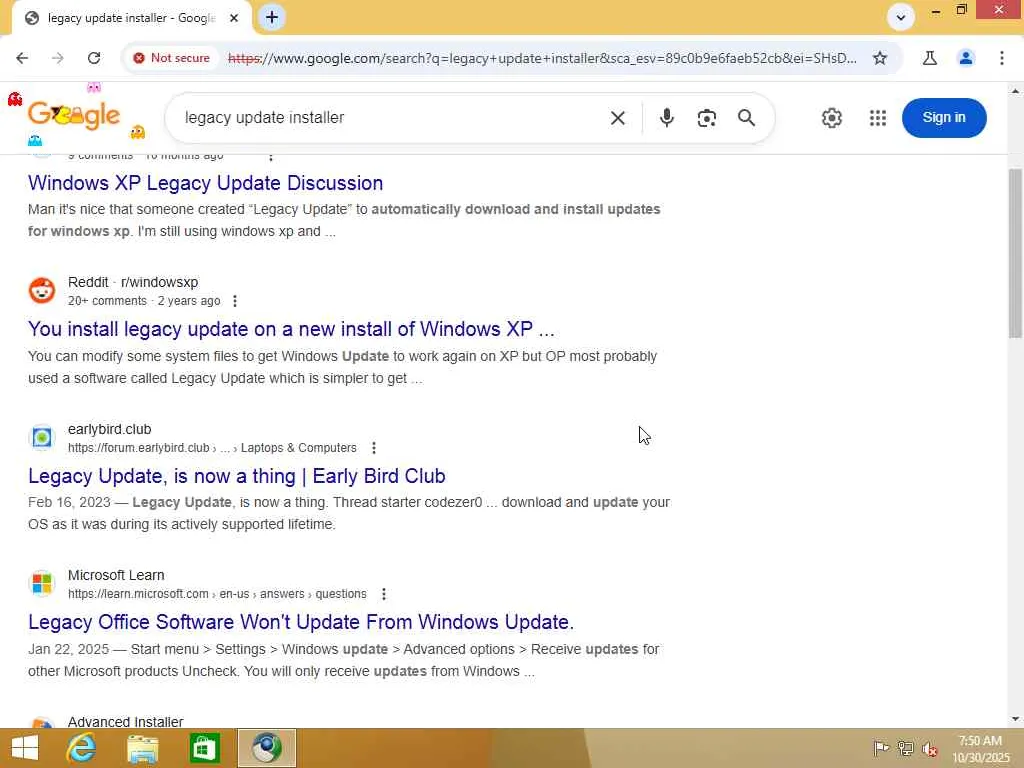Click the address bar URL

pos(542,58)
